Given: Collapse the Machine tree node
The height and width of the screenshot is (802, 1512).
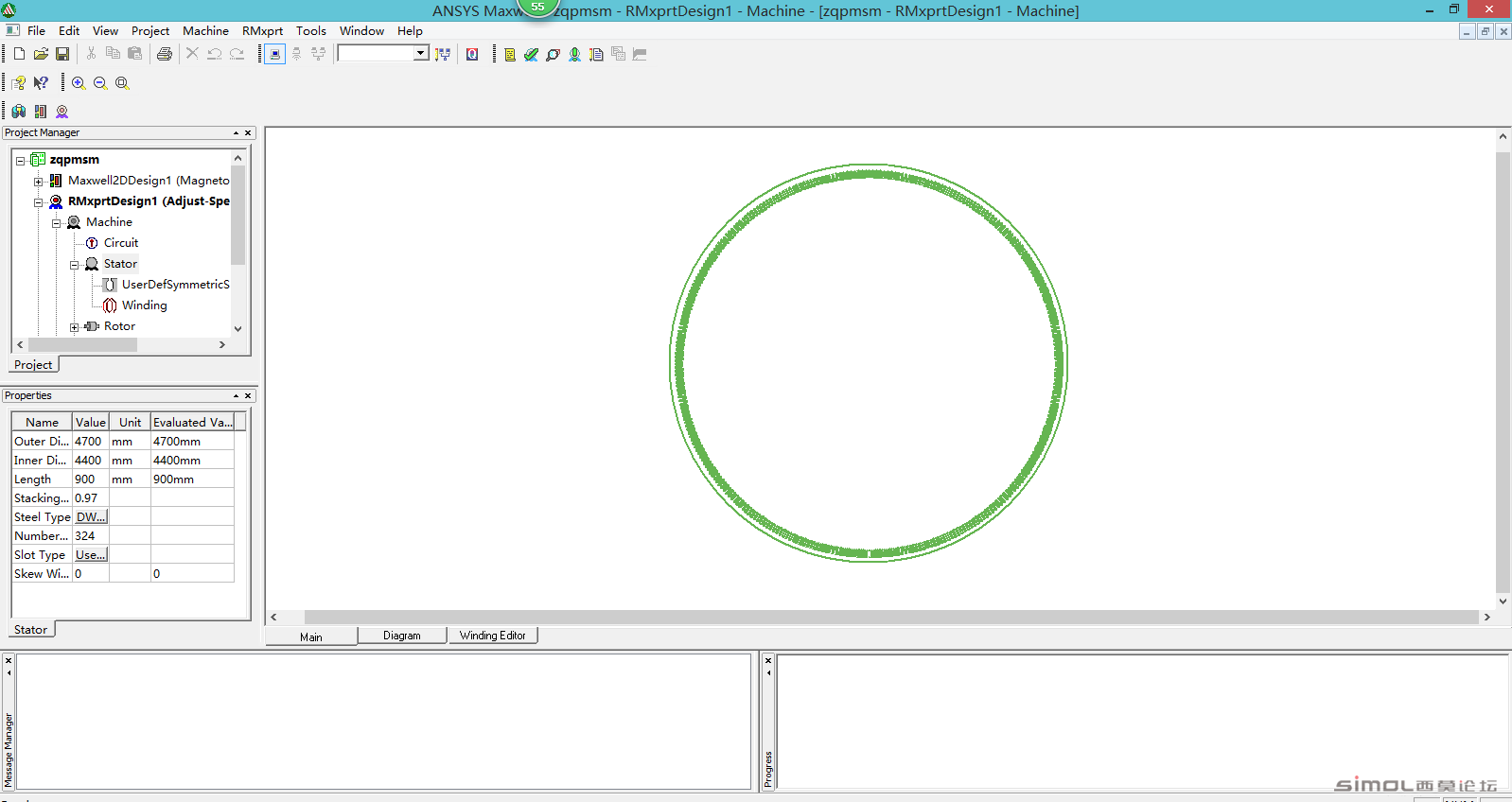Looking at the screenshot, I should (56, 223).
